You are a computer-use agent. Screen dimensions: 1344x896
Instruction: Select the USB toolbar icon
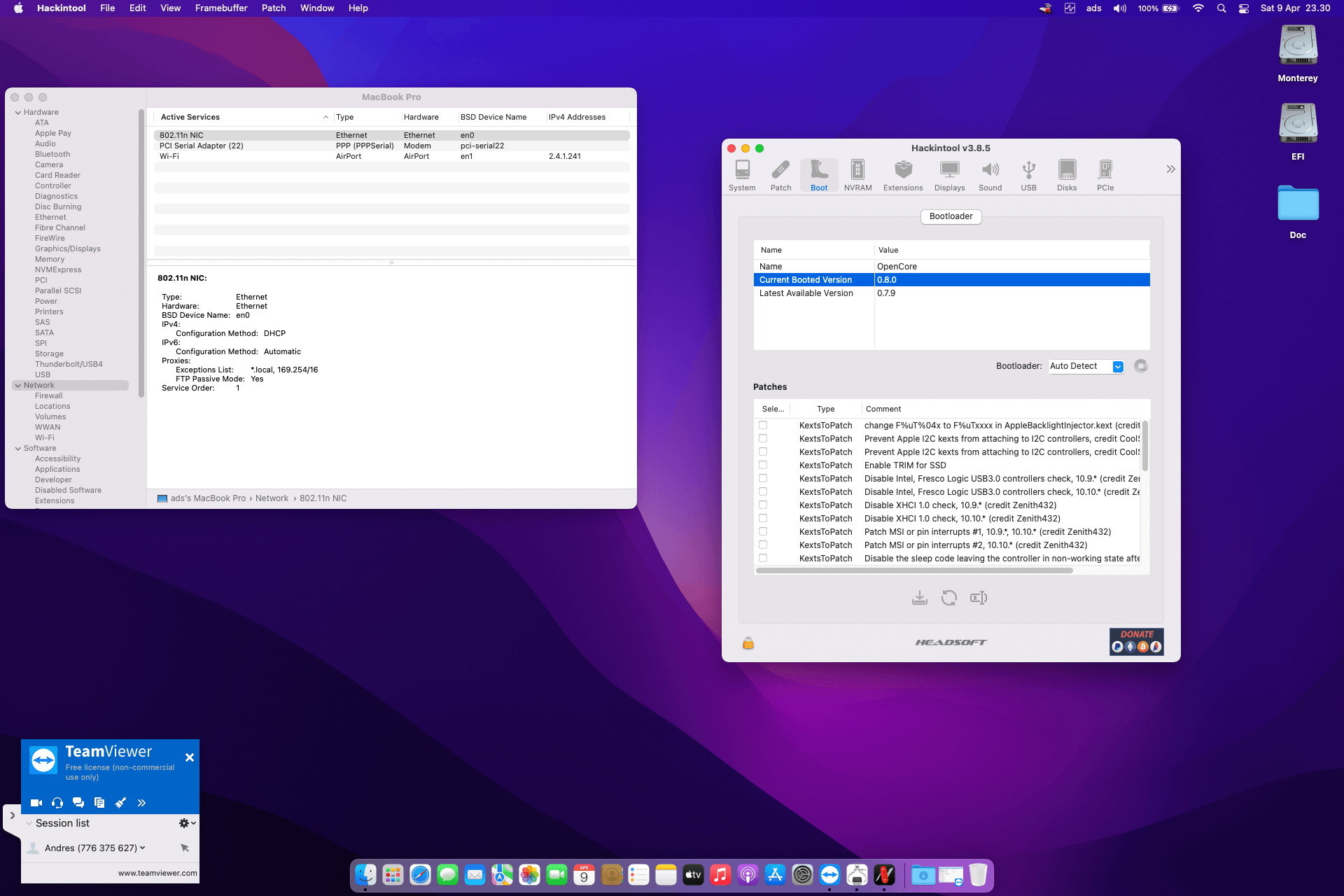click(1028, 175)
